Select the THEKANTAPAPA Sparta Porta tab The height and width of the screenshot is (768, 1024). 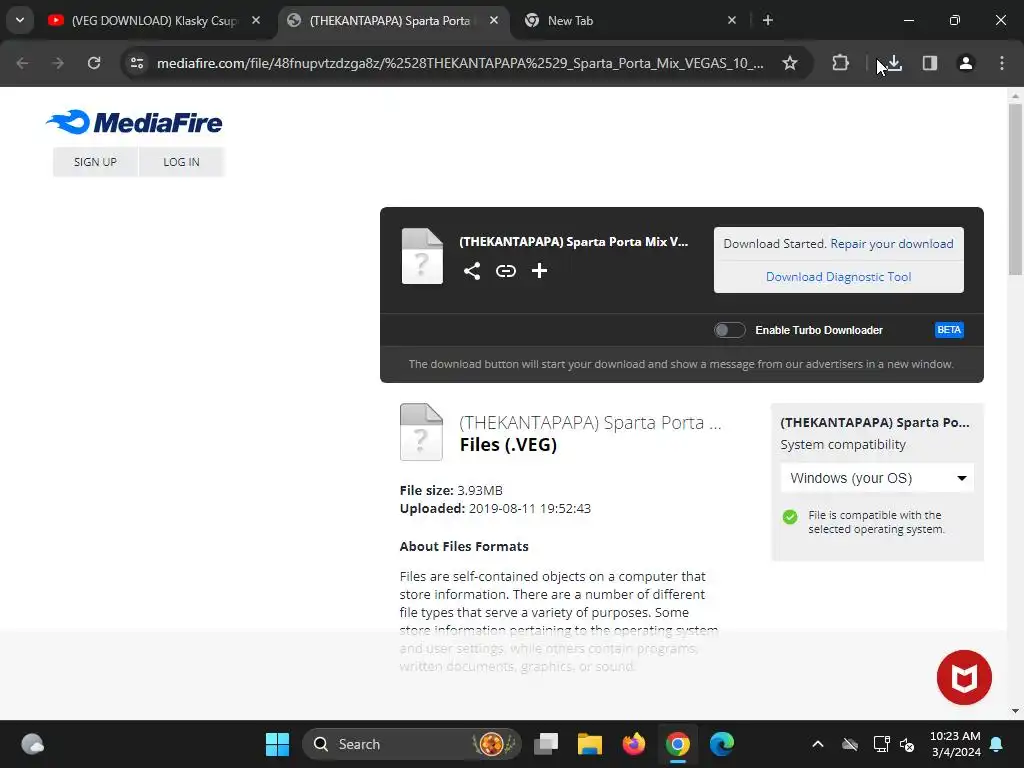(x=389, y=20)
